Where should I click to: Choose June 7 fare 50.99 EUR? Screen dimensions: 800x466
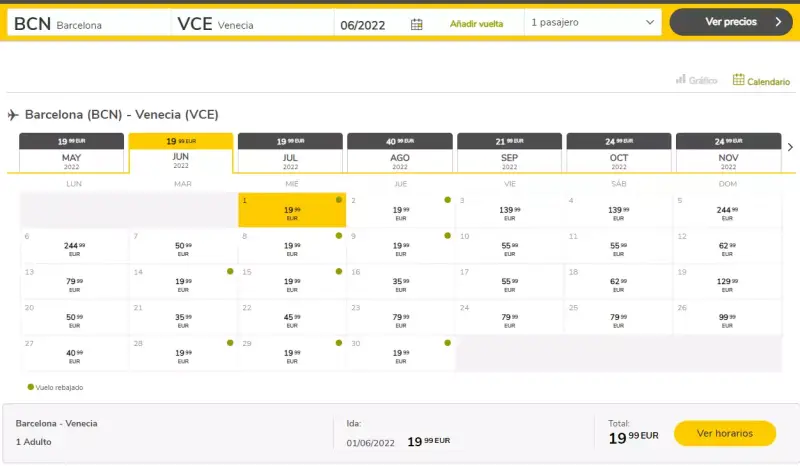(183, 246)
